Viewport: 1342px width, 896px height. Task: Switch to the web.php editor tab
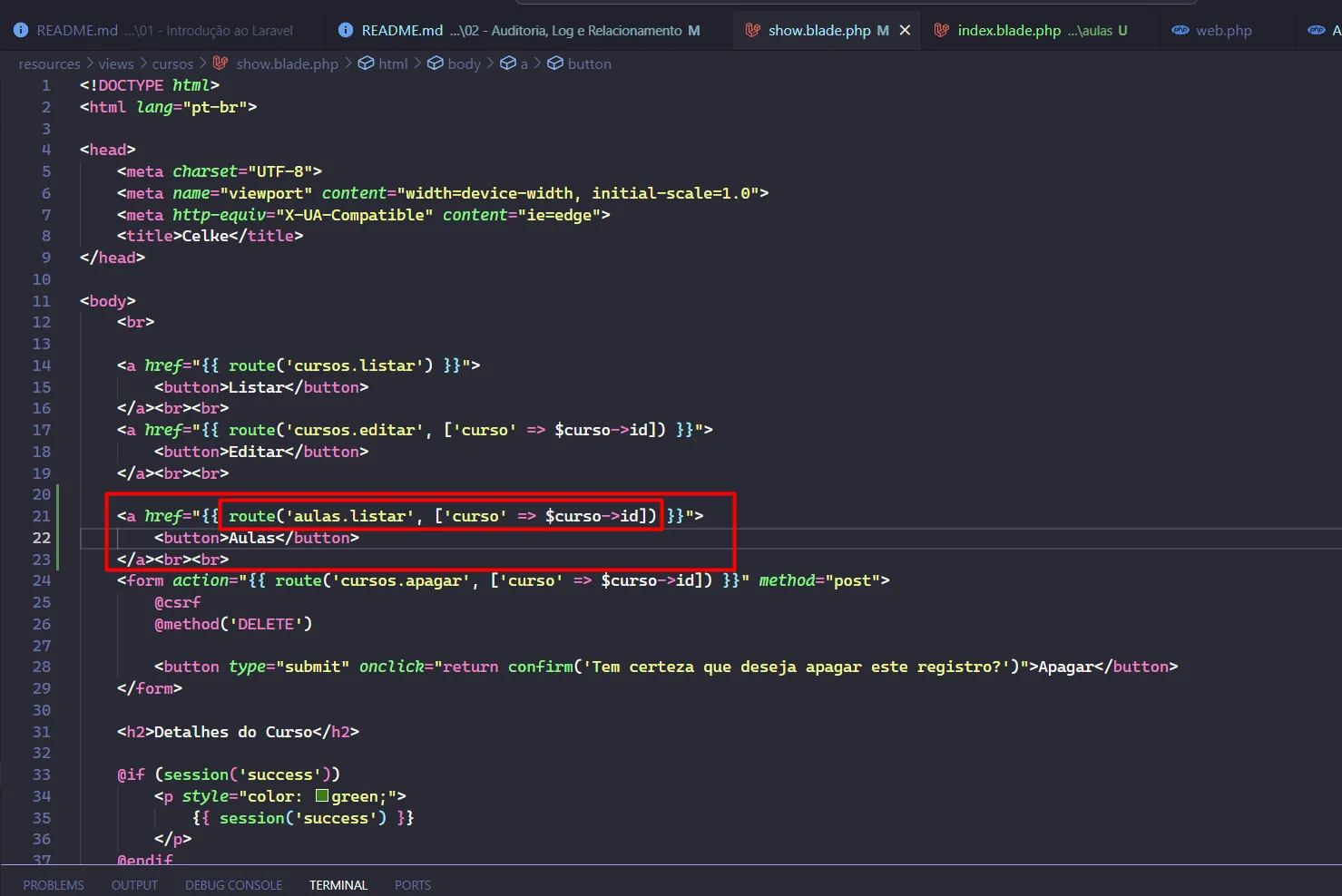pyautogui.click(x=1223, y=30)
